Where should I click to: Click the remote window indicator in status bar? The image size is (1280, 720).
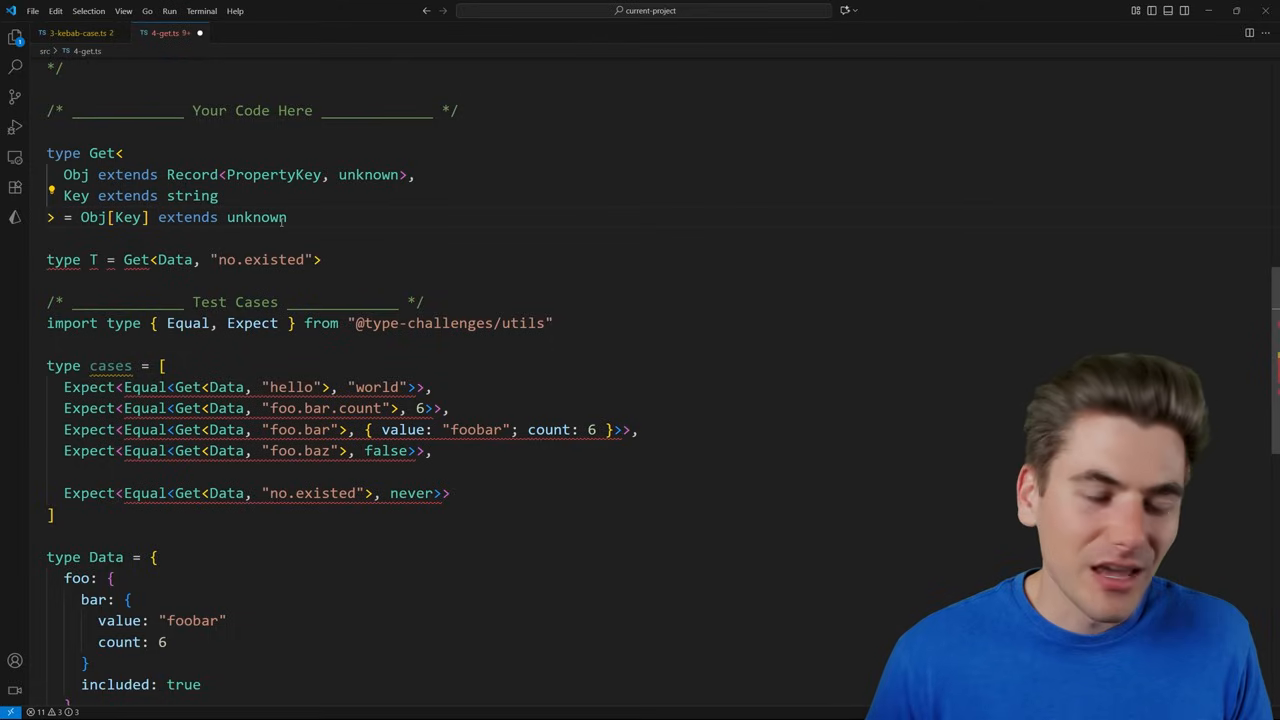11,712
